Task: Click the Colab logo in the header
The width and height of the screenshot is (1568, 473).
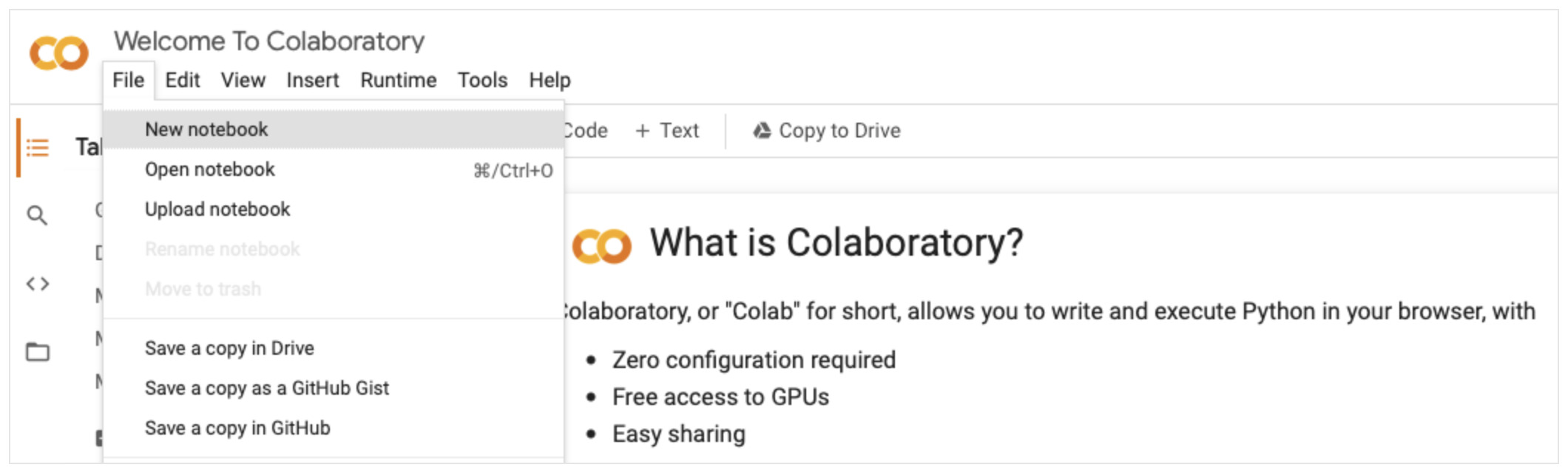Action: [x=59, y=54]
